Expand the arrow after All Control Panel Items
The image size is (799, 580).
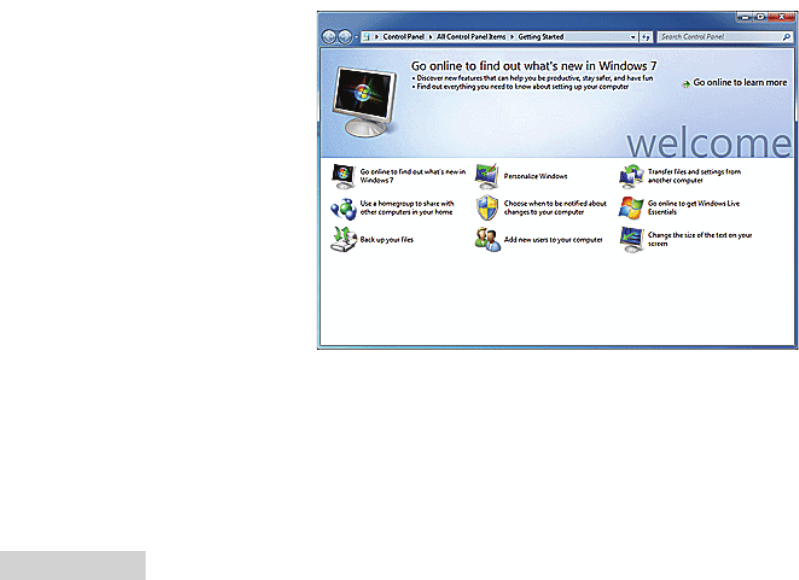pyautogui.click(x=512, y=37)
